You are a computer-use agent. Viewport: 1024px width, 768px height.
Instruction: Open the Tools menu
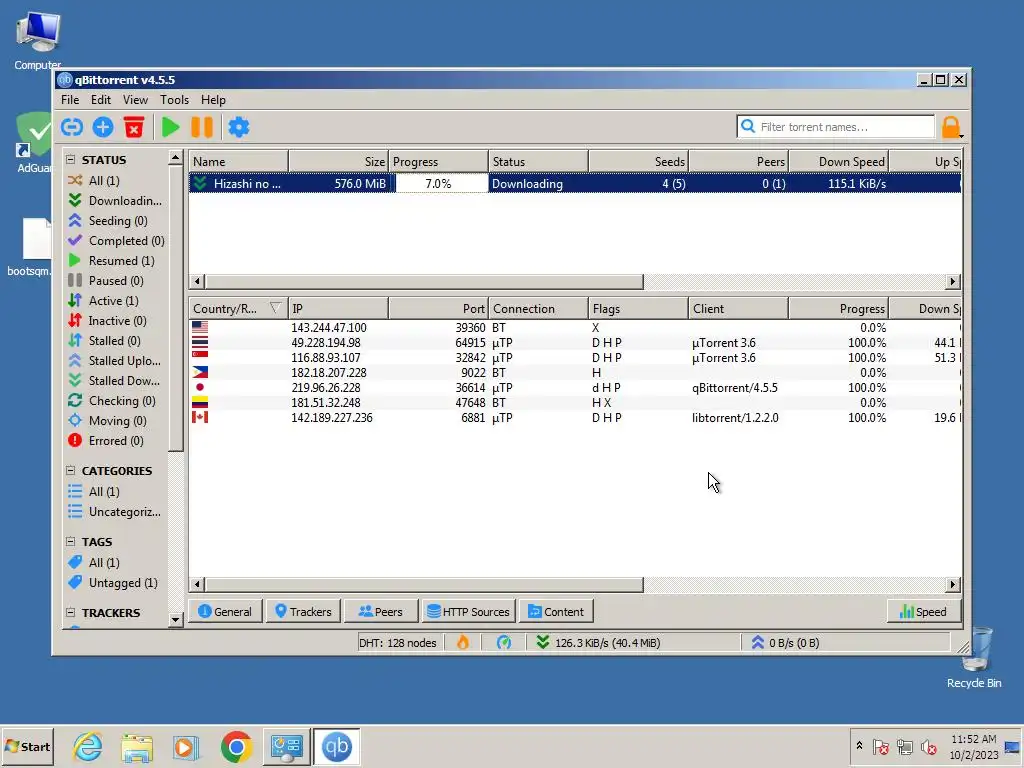174,100
